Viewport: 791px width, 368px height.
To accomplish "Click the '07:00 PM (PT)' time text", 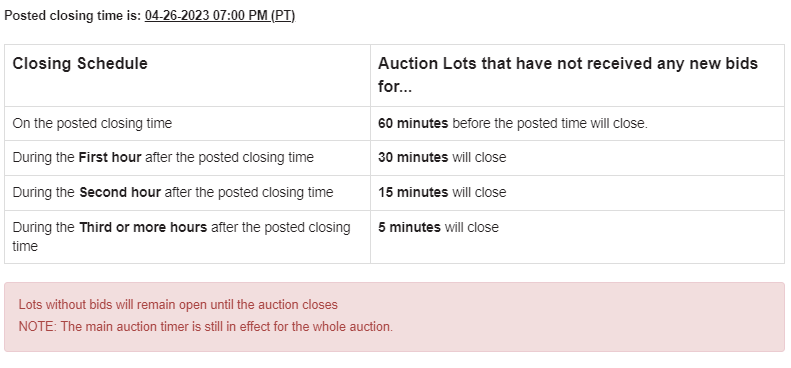I will click(254, 16).
